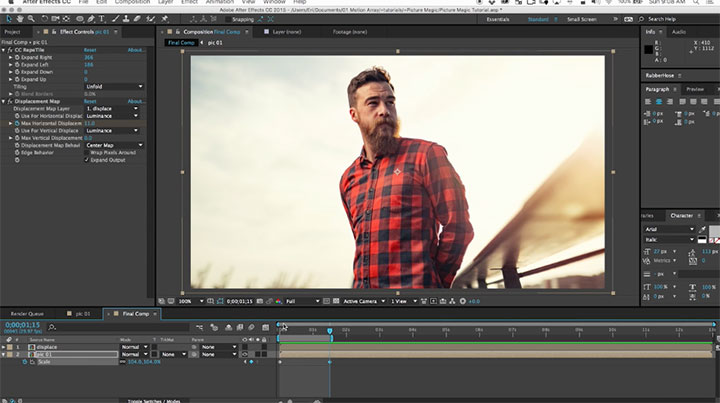This screenshot has width=720, height=403.
Task: Switch to the pic 01 timeline tab
Action: point(83,314)
